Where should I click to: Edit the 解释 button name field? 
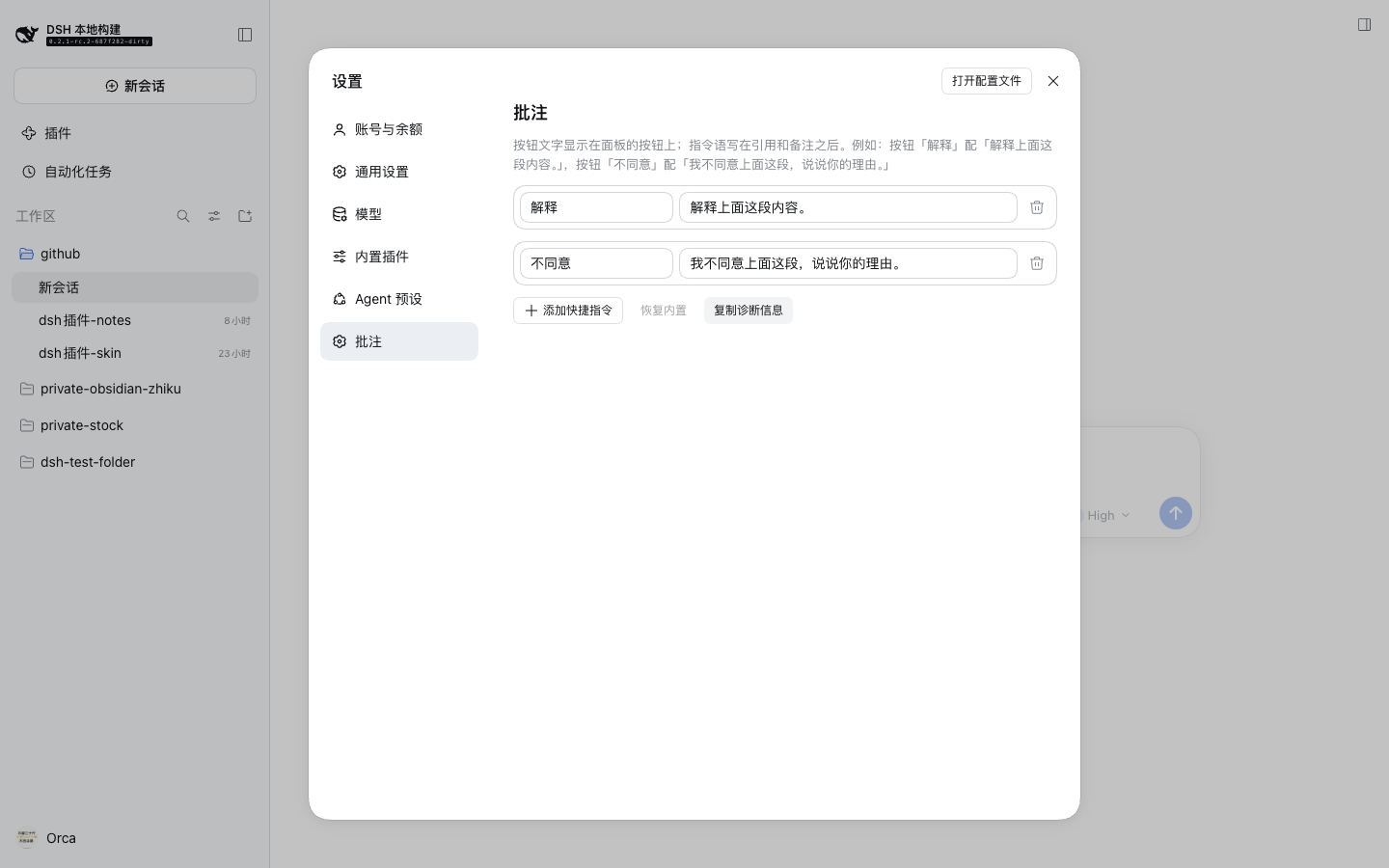pos(596,207)
